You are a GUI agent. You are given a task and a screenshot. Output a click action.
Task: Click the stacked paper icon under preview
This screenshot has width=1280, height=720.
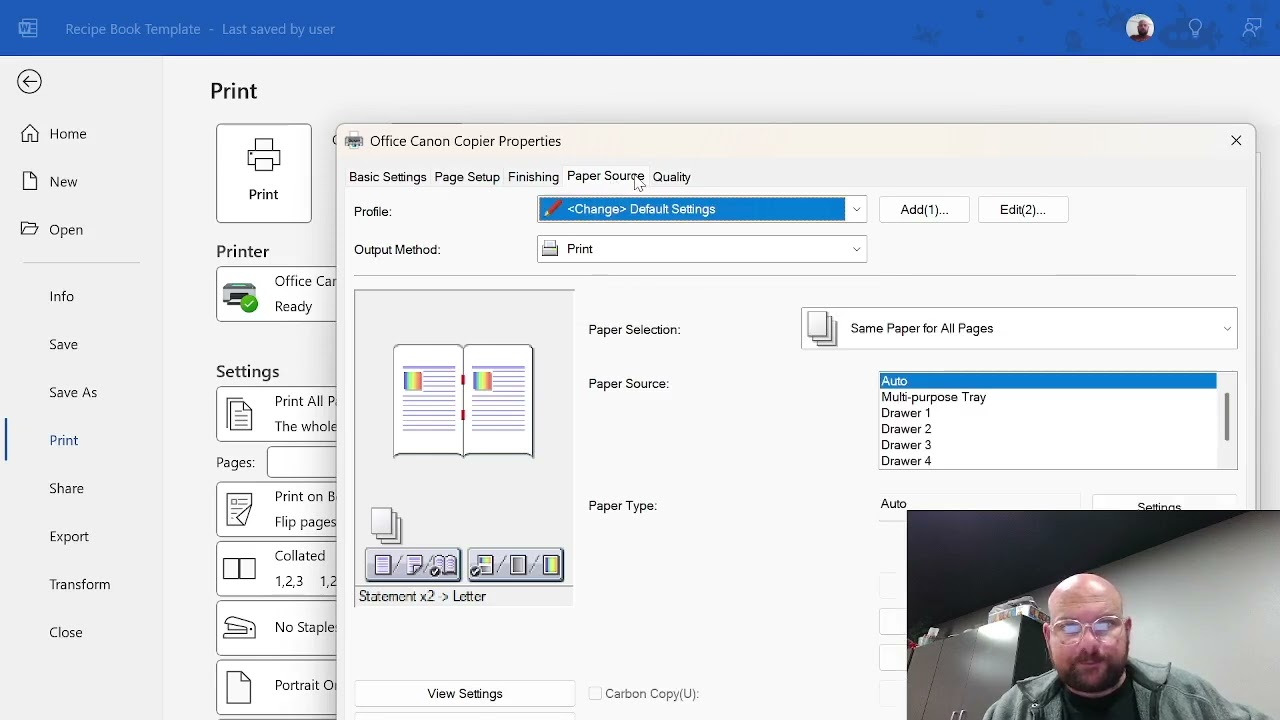pyautogui.click(x=386, y=525)
